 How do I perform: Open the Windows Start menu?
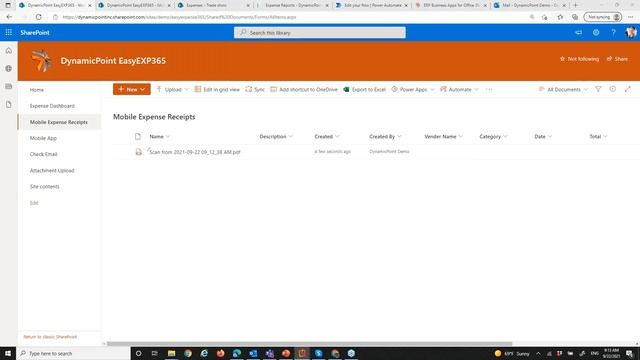coord(8,353)
